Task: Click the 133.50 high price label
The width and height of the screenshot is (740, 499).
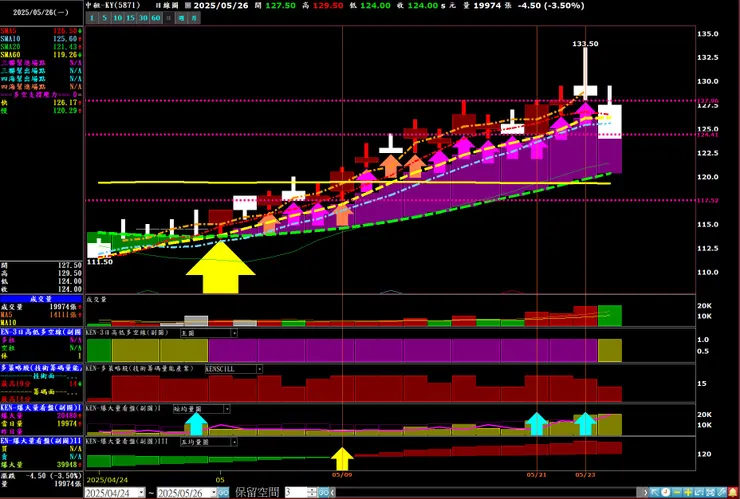Action: [x=585, y=43]
